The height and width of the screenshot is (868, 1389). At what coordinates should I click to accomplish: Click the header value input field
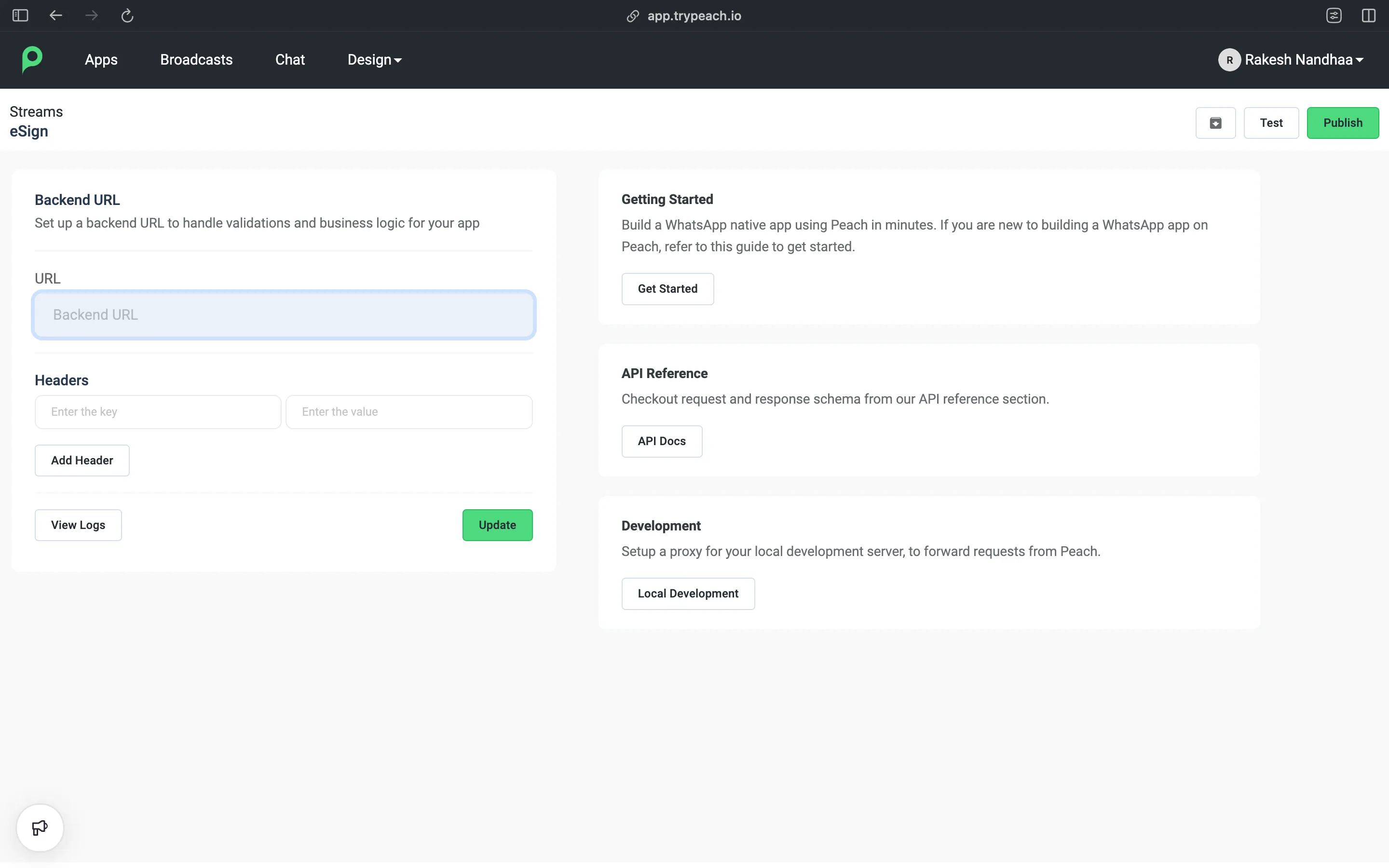pos(409,412)
